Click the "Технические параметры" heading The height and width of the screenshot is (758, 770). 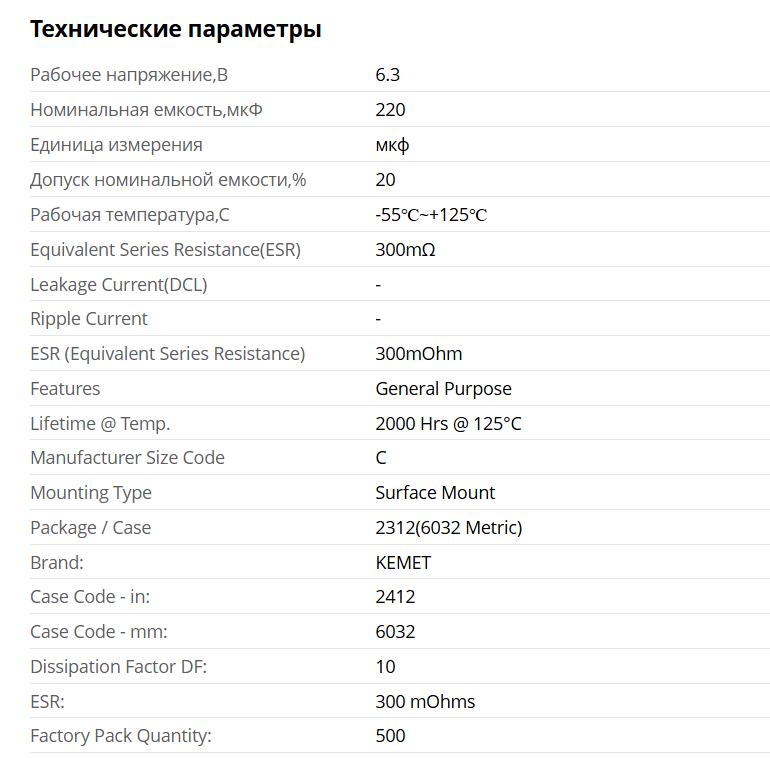pos(176,29)
